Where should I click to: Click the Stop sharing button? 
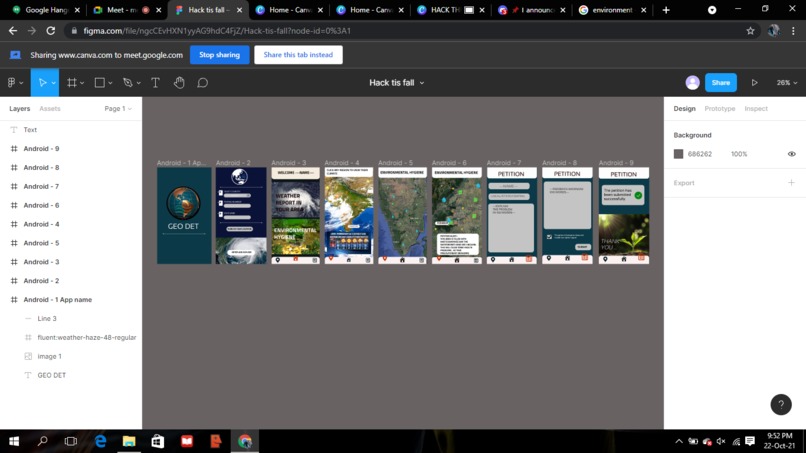tap(219, 55)
